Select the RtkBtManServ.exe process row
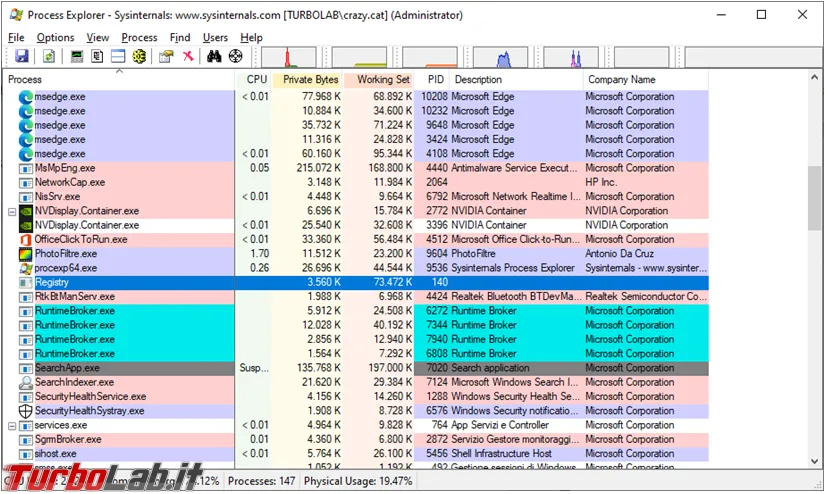This screenshot has height=494, width=827. point(356,297)
